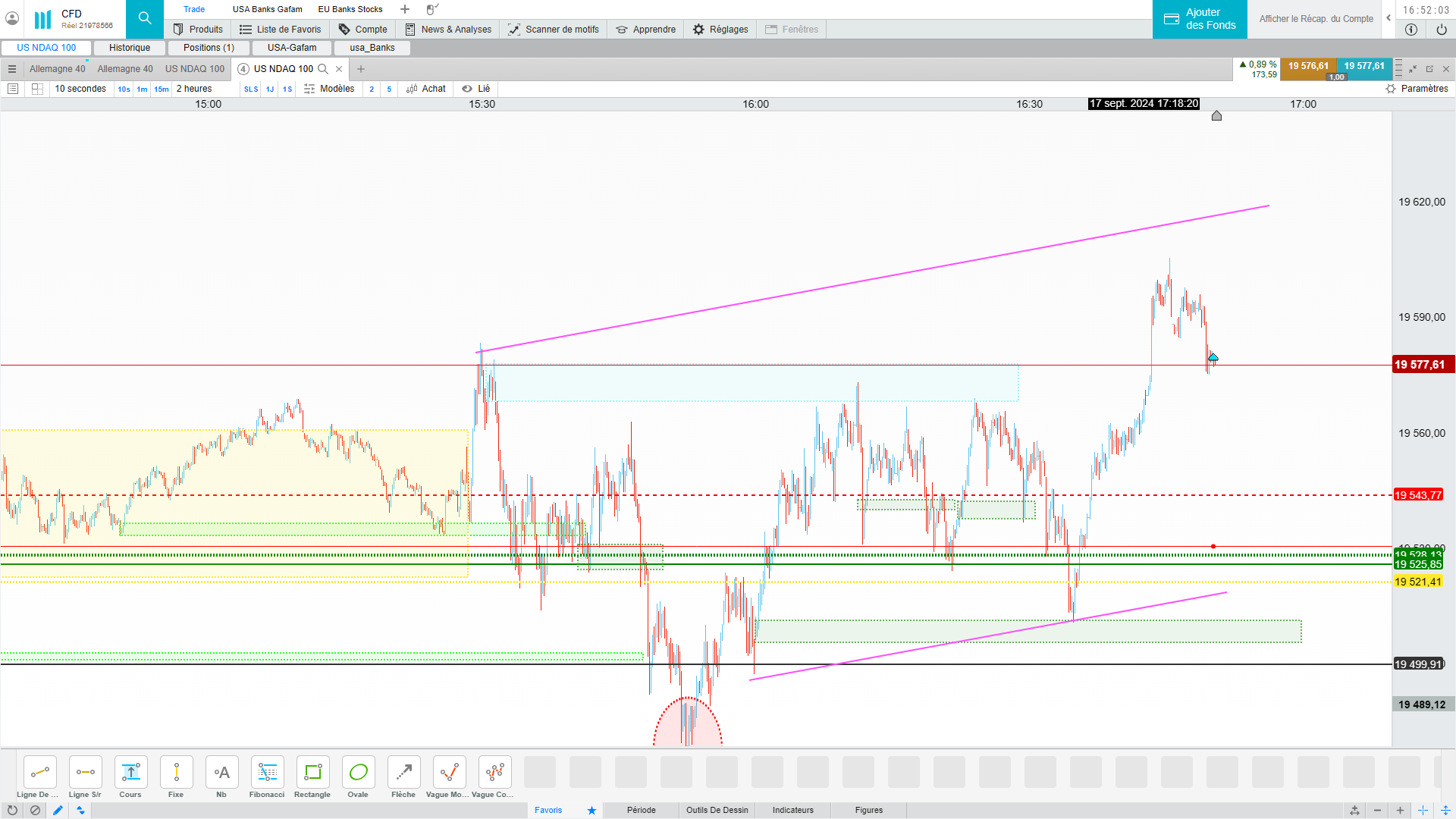Open the 10 secondes interval dropdown
1456x819 pixels.
pyautogui.click(x=80, y=89)
